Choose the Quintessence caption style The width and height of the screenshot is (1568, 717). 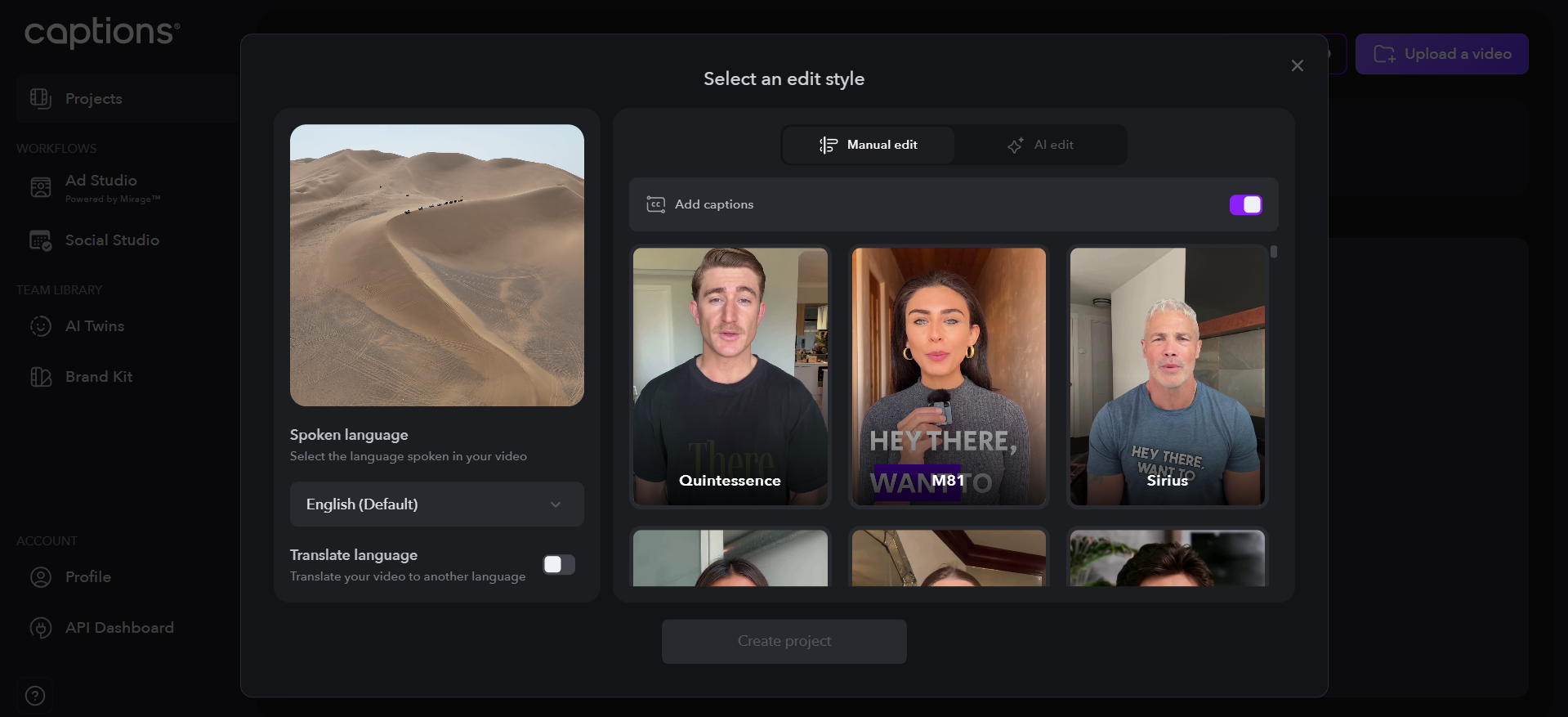730,376
